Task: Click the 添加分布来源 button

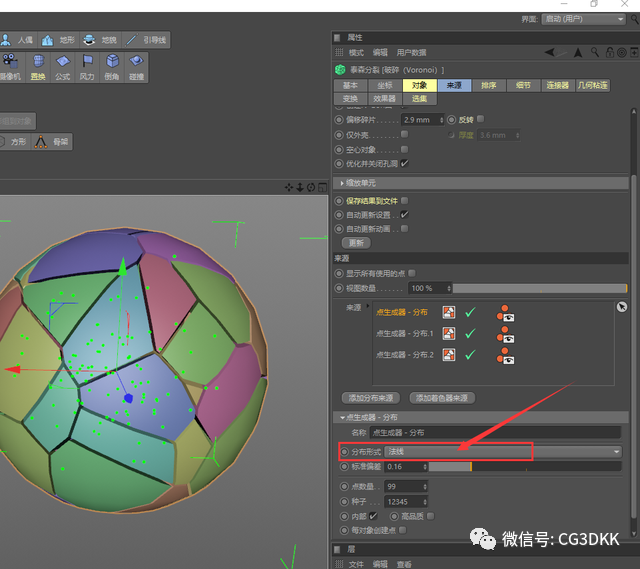Action: click(x=371, y=398)
